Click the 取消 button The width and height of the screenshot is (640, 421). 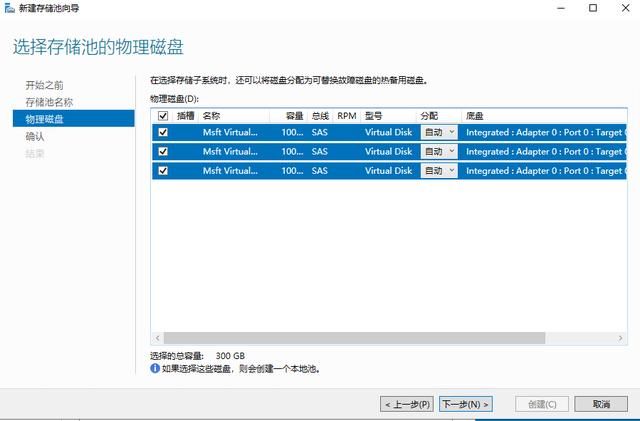click(x=601, y=404)
